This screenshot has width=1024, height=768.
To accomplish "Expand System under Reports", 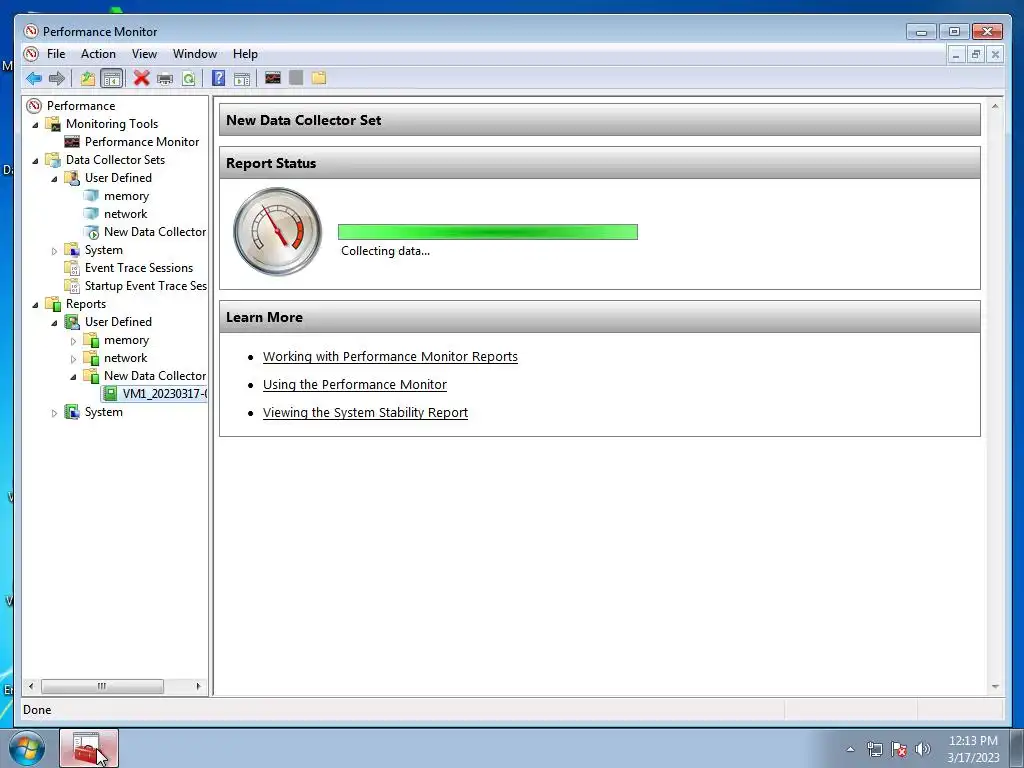I will [54, 413].
